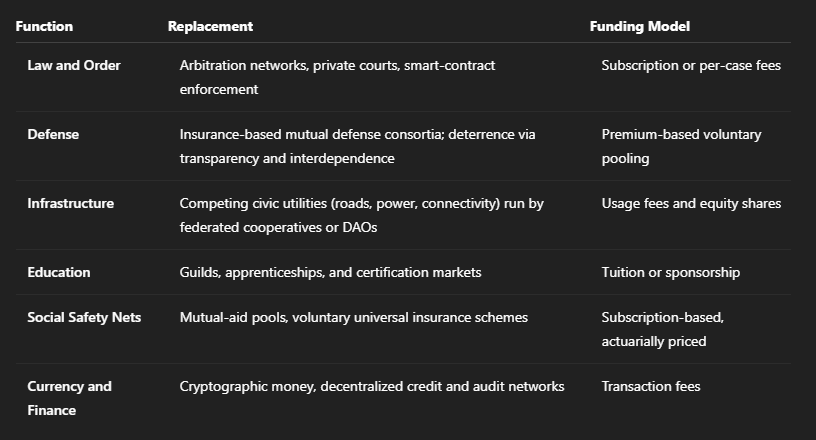Image resolution: width=816 pixels, height=440 pixels.
Task: Click the guilds and apprenticeships cell
Action: (x=330, y=273)
